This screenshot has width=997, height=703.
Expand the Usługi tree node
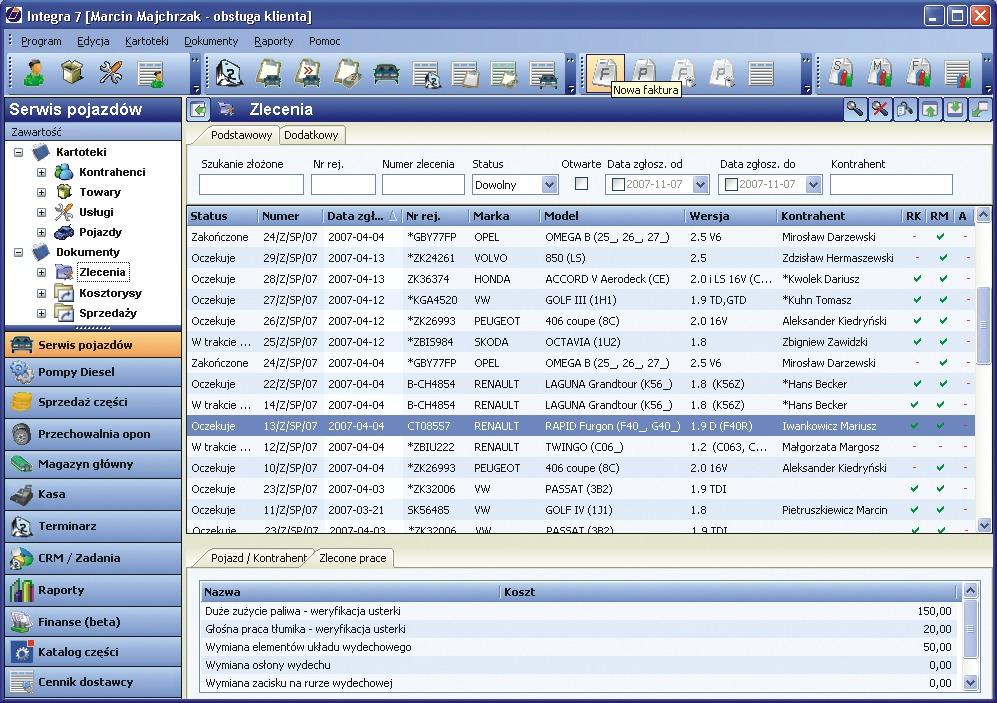(41, 212)
